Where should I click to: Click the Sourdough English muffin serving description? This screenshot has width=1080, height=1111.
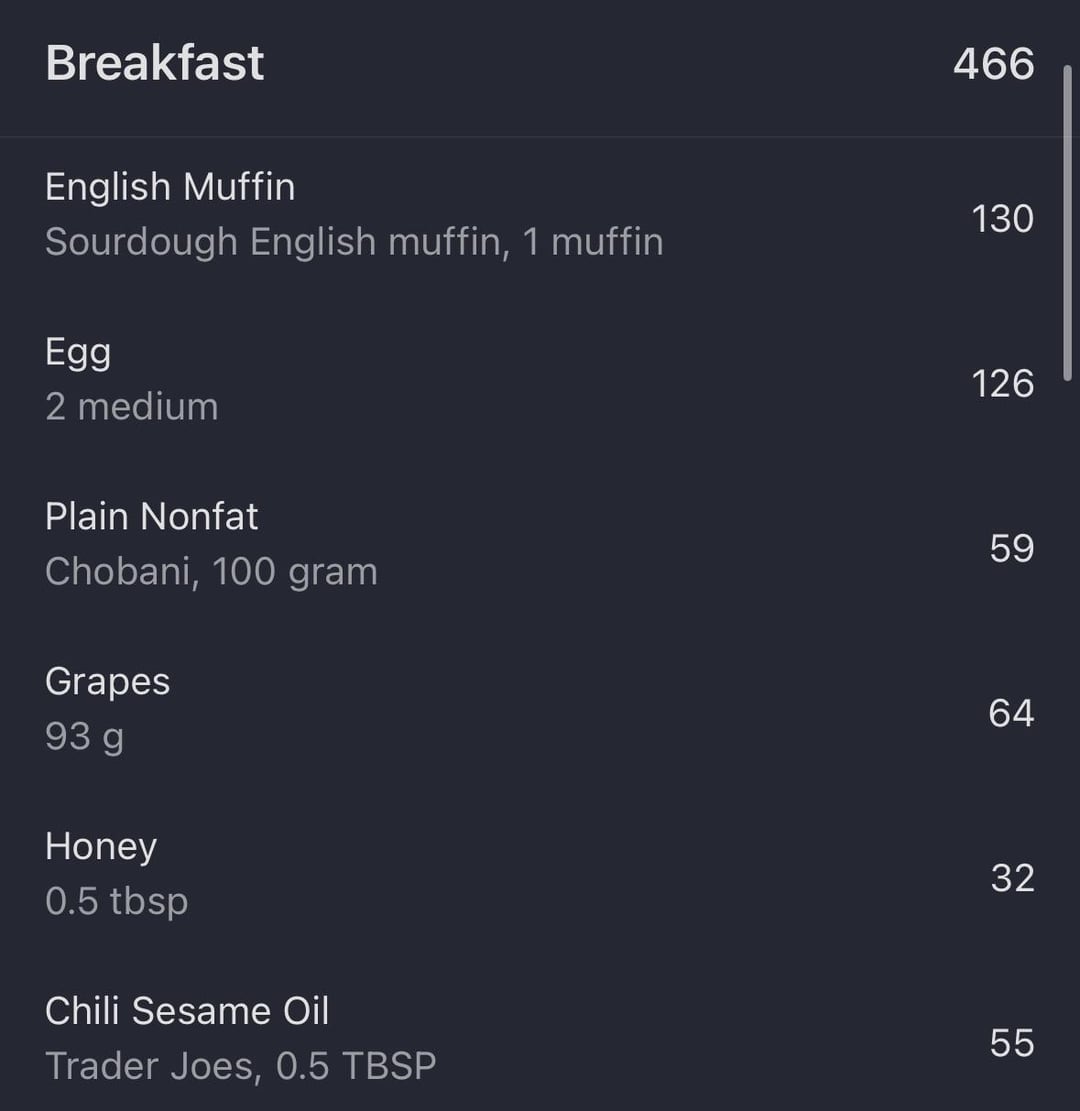point(354,242)
